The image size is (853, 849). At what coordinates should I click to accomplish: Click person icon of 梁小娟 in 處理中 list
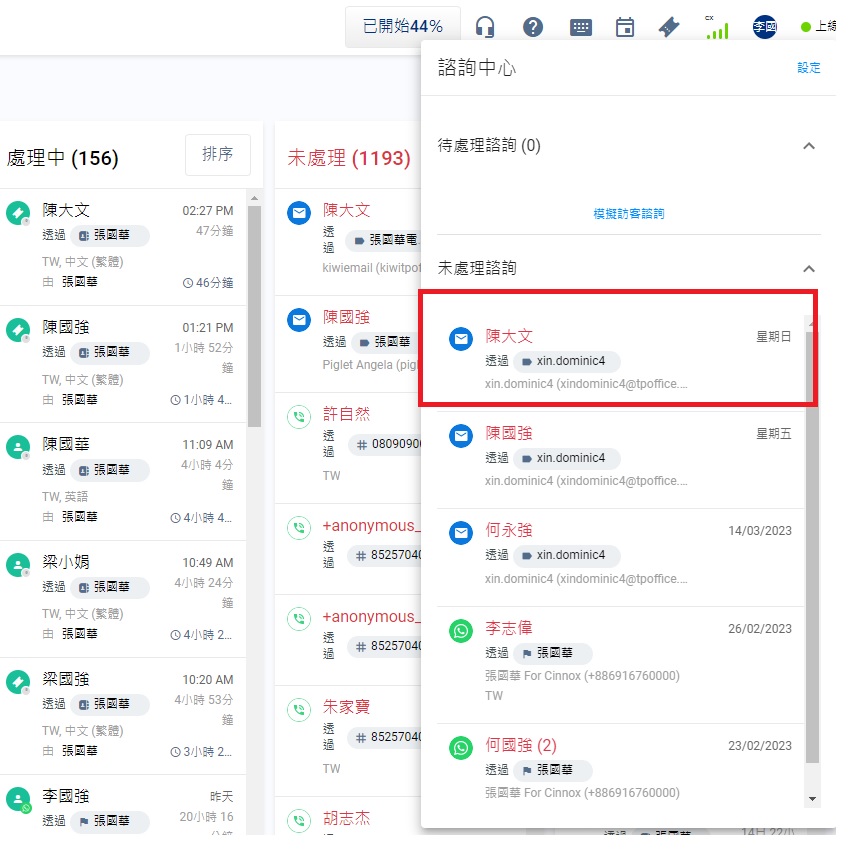18,565
